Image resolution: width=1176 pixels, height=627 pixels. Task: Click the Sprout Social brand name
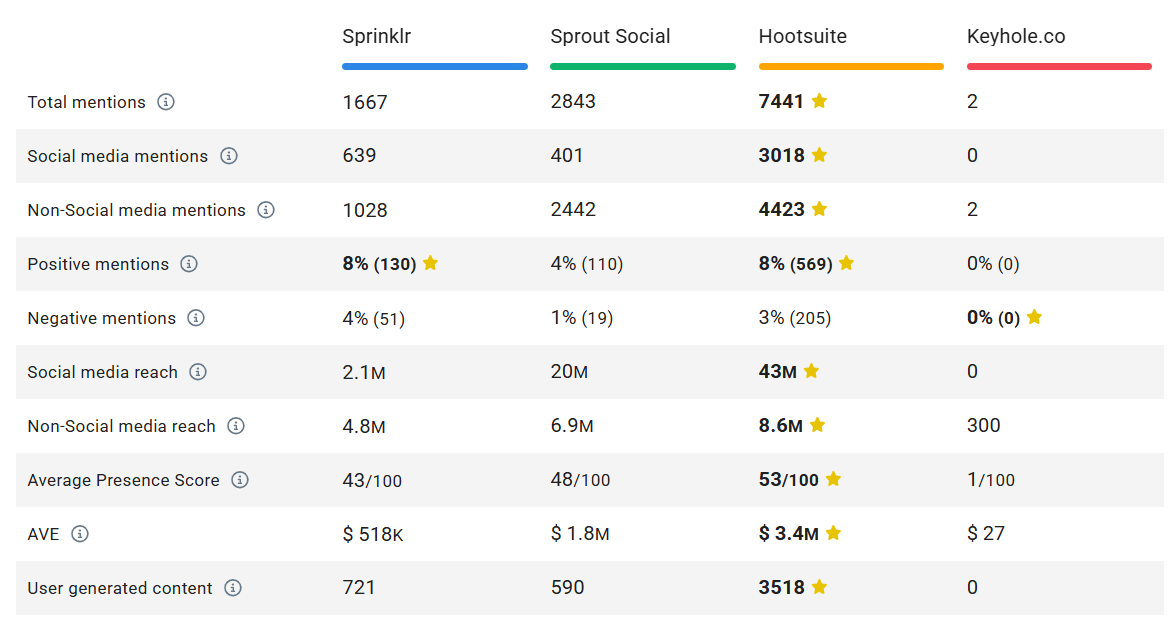(x=610, y=36)
